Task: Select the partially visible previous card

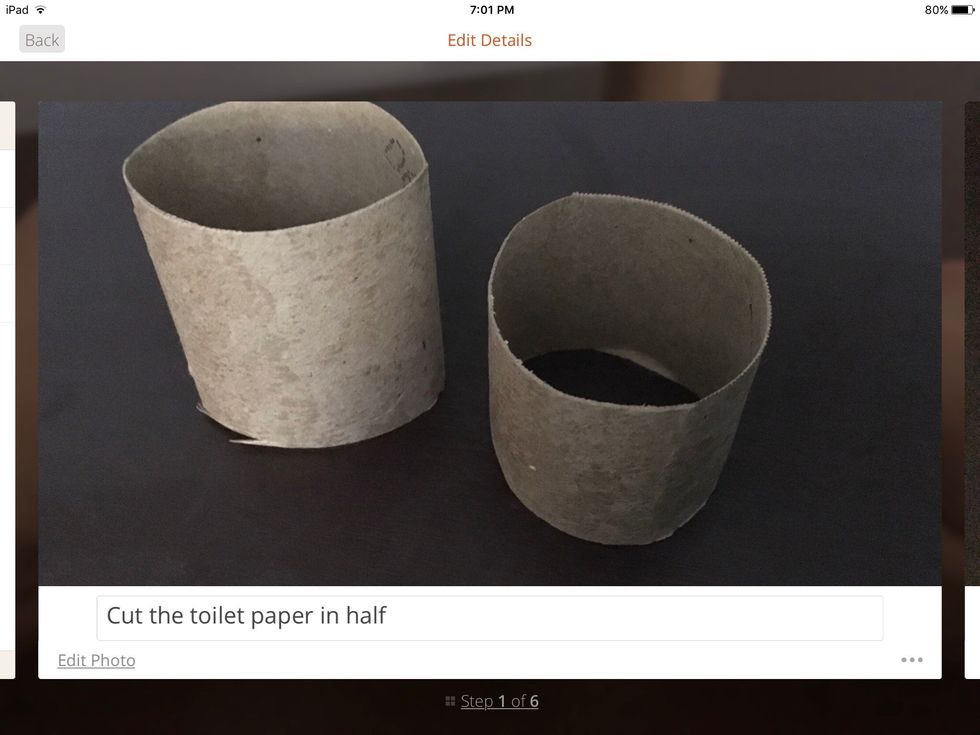Action: (x=8, y=390)
